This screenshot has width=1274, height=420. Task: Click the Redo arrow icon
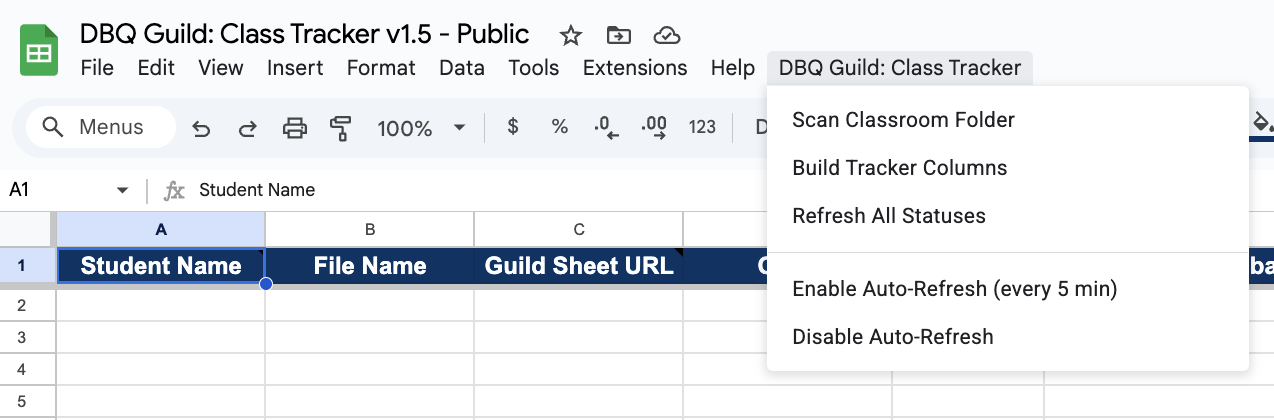click(x=247, y=128)
